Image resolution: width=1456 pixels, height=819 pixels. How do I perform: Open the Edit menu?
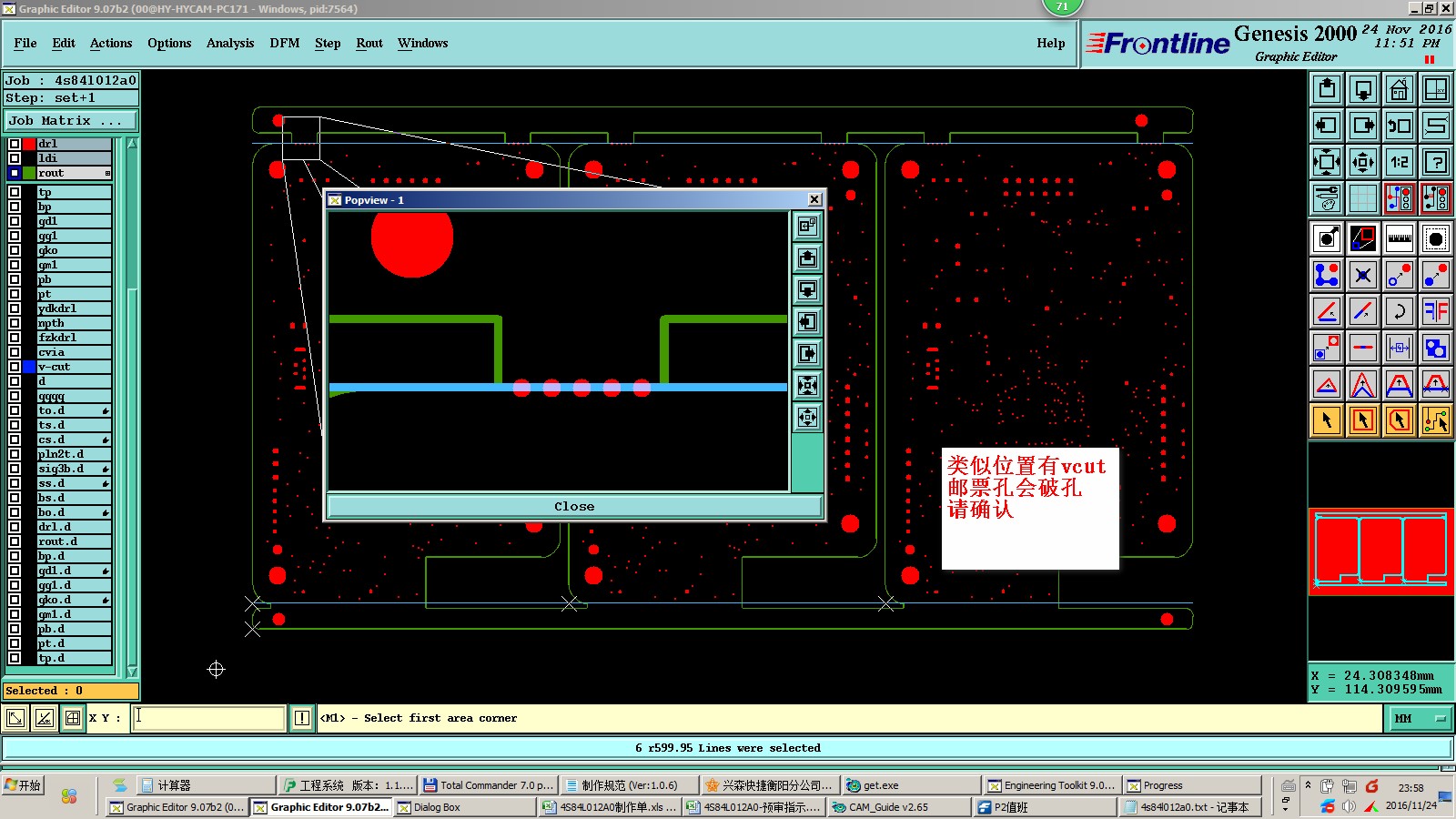[x=64, y=43]
